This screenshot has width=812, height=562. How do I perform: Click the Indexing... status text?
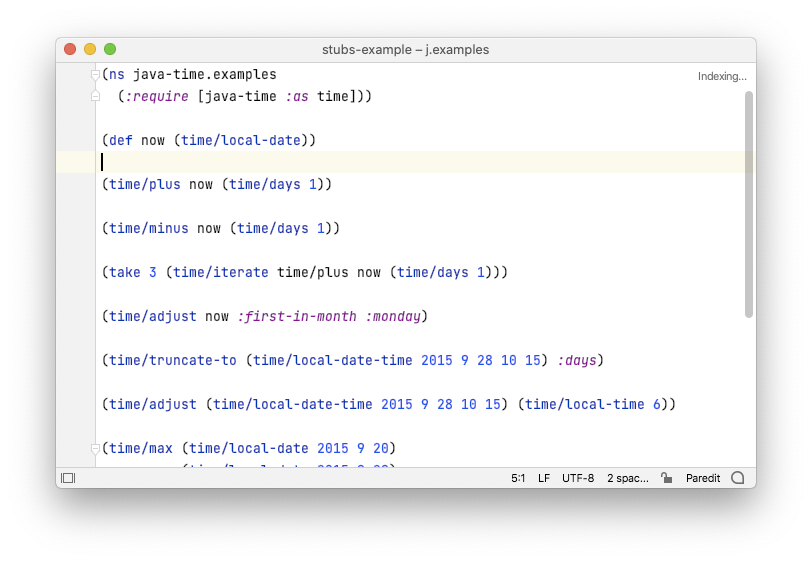click(722, 77)
